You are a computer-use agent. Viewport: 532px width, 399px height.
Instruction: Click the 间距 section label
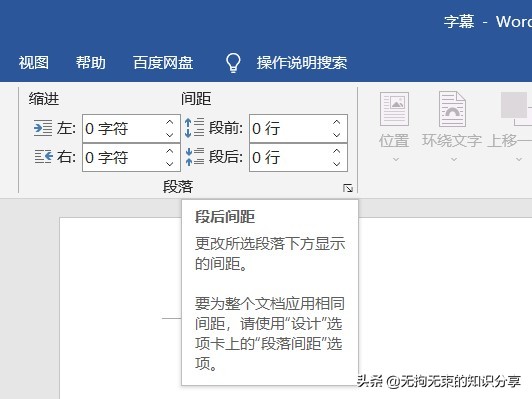[x=196, y=99]
